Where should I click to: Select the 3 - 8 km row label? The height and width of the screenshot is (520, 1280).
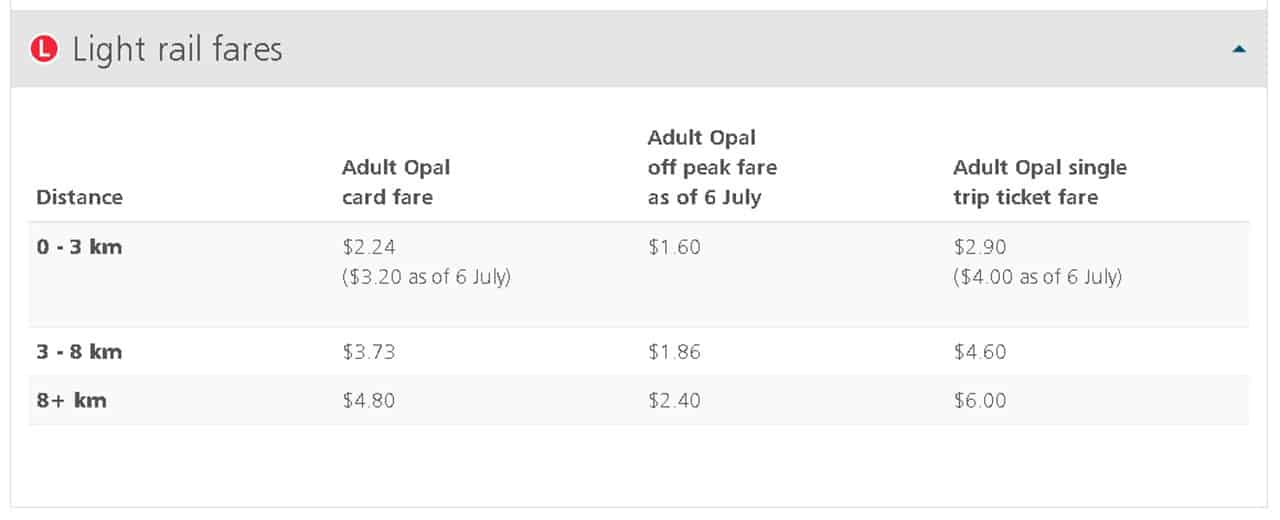79,352
